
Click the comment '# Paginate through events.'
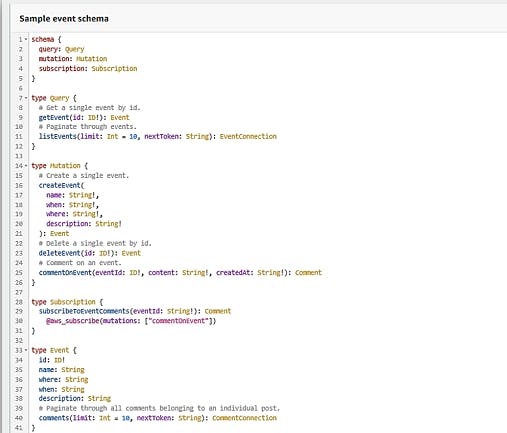click(88, 127)
